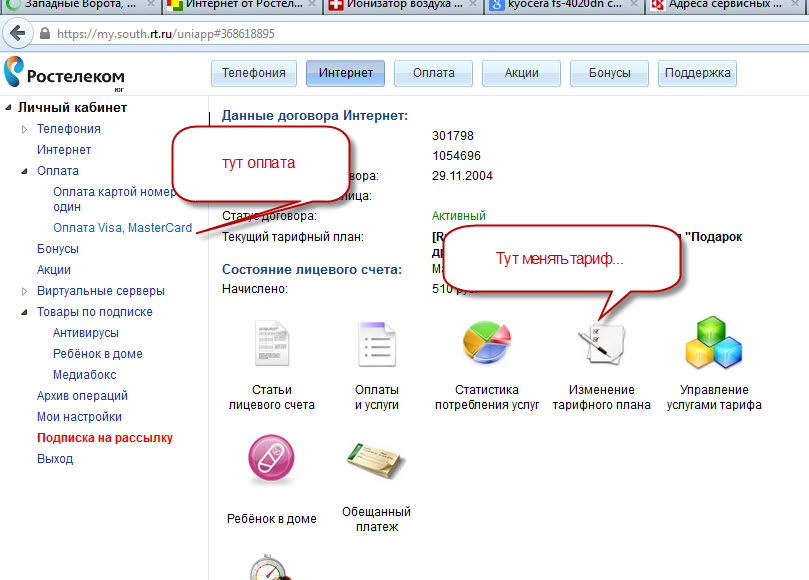Click the contract date 29.11.2004

462,176
